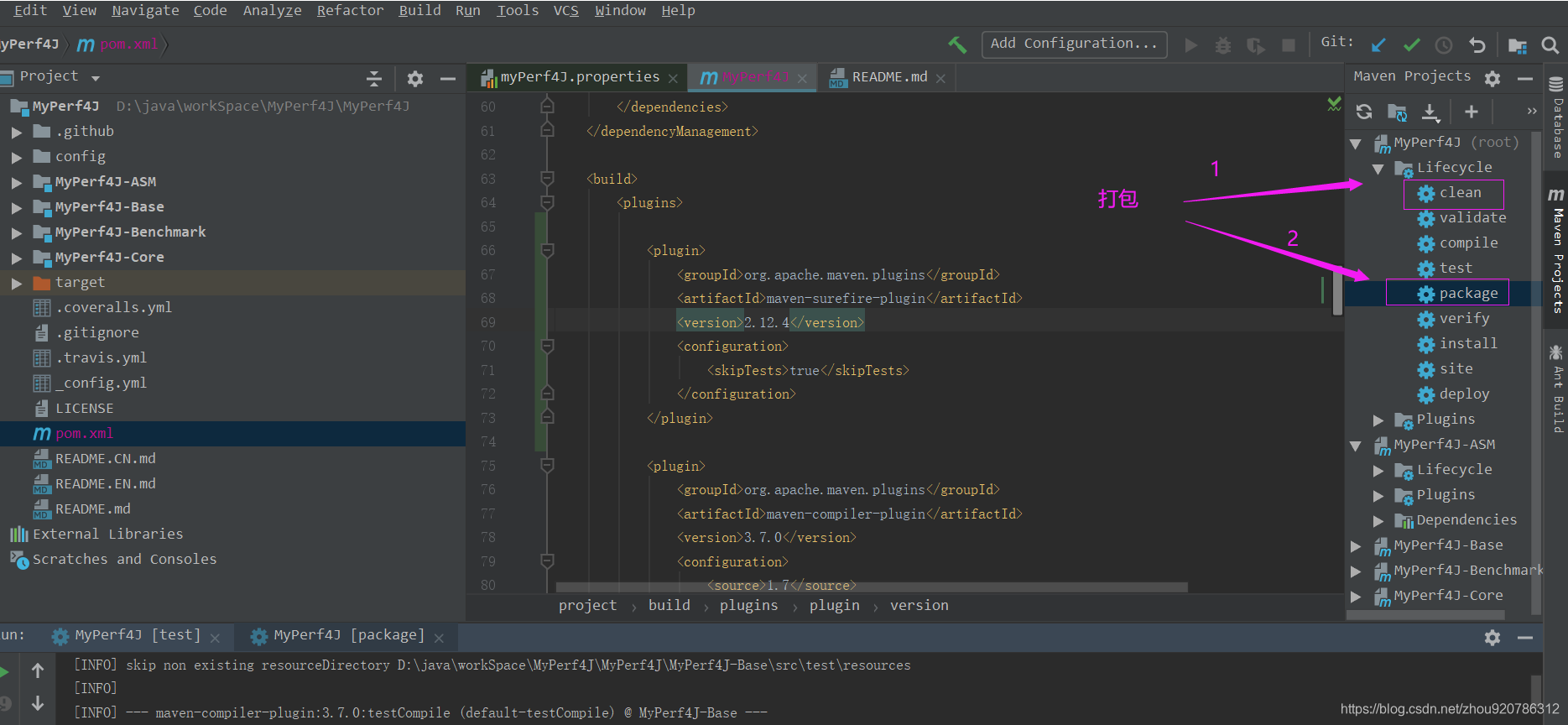Screen dimensions: 1568x725
Task: Click the editor horizontal scrollbar
Action: [871, 587]
